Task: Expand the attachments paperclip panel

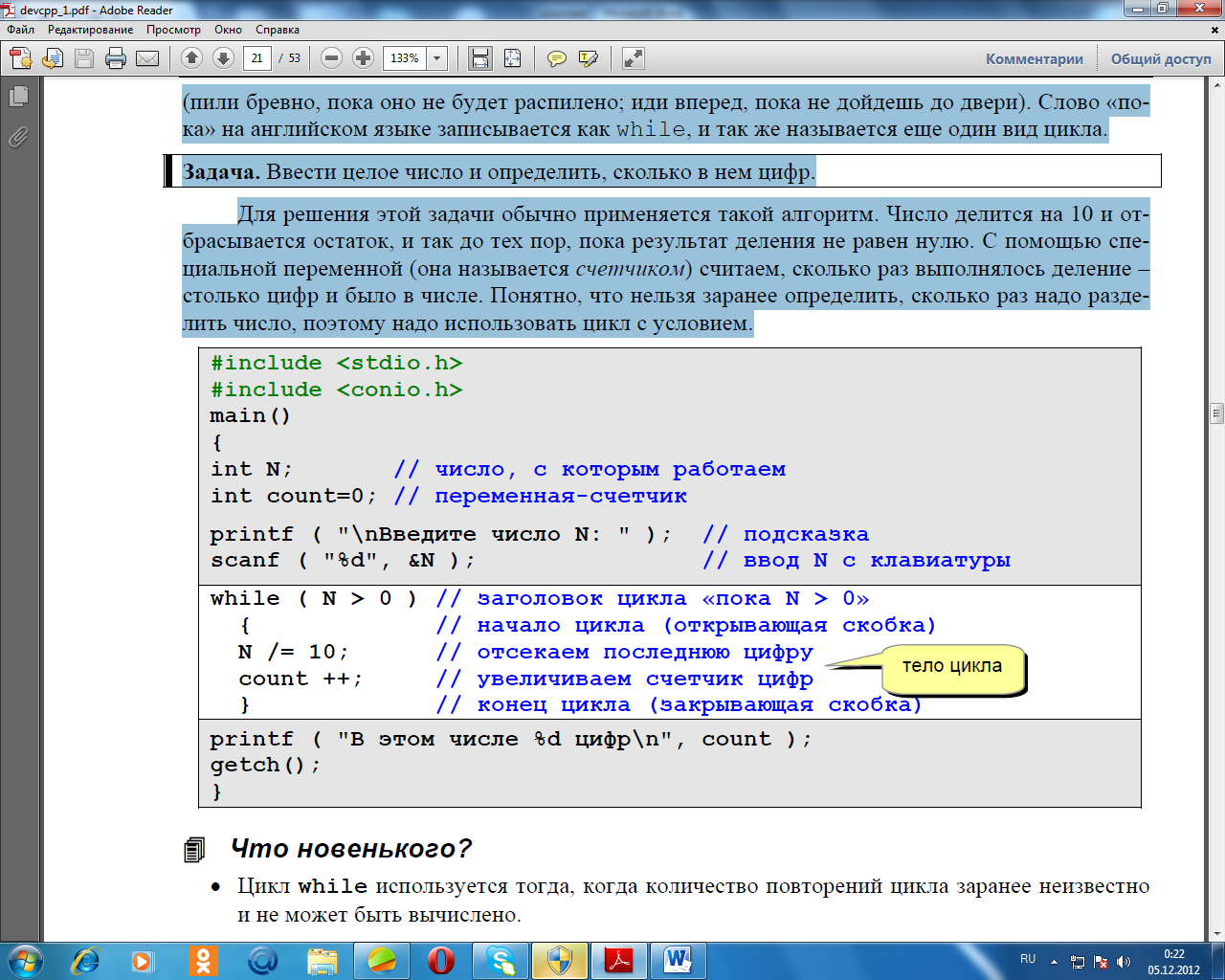Action: 18,138
